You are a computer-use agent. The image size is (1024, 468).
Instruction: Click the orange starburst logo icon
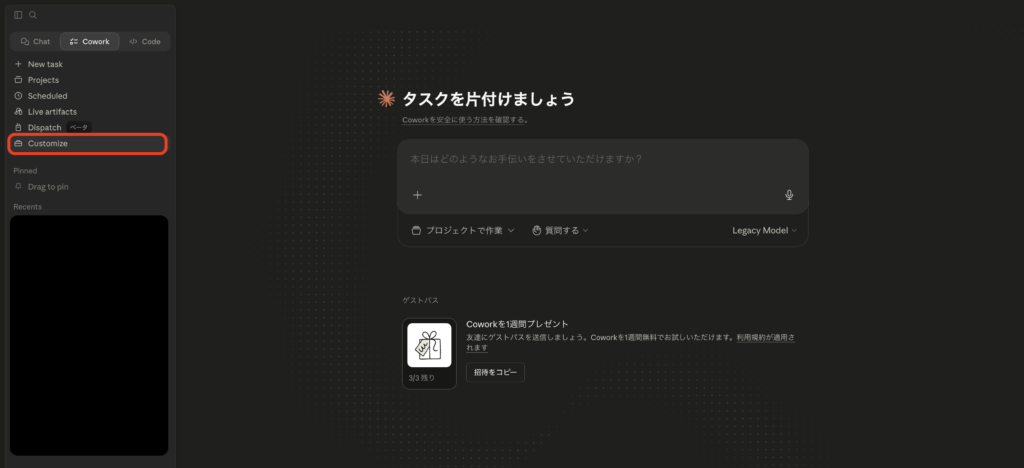(387, 99)
